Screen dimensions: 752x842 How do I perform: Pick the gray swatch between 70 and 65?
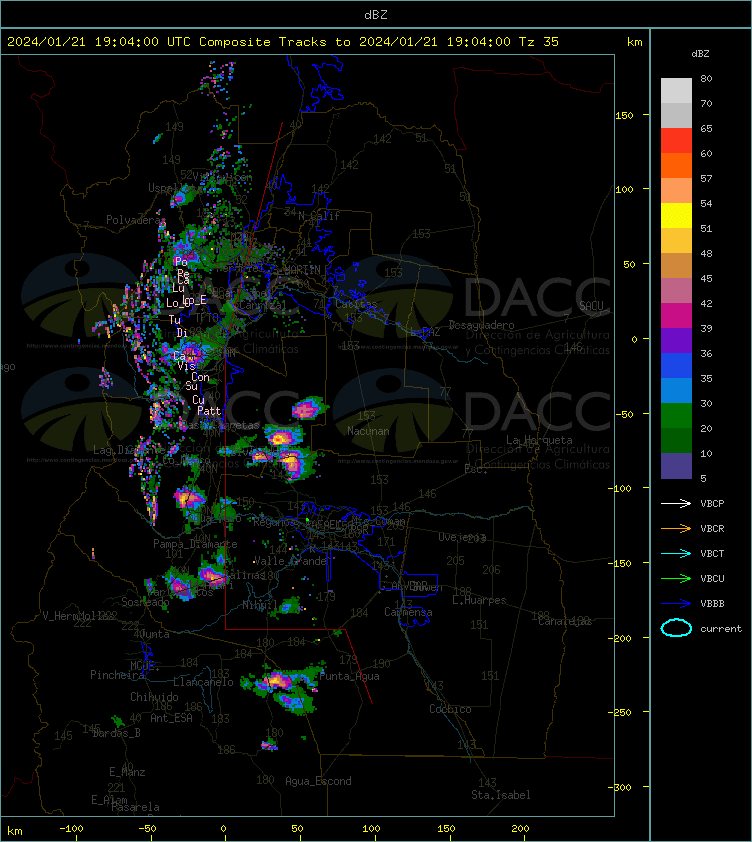[x=676, y=115]
